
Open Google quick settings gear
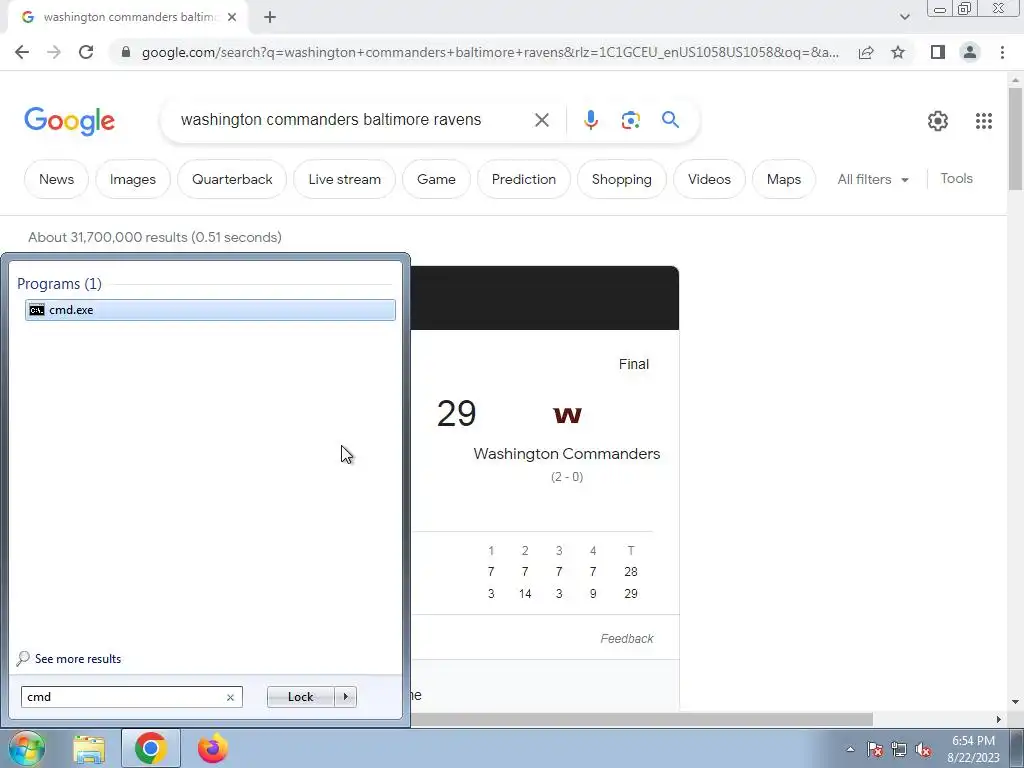(938, 121)
